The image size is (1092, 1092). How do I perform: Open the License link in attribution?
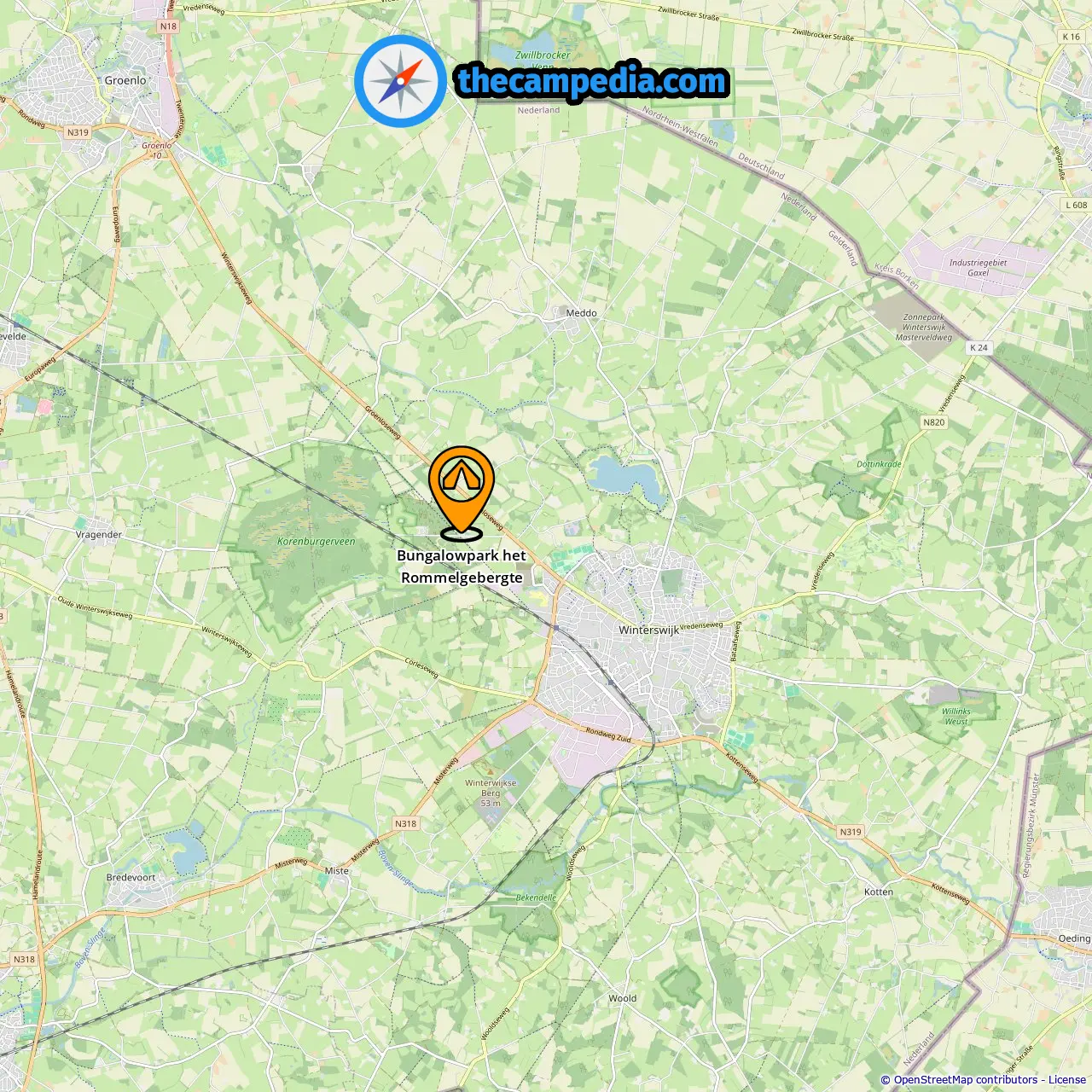[x=1067, y=1080]
